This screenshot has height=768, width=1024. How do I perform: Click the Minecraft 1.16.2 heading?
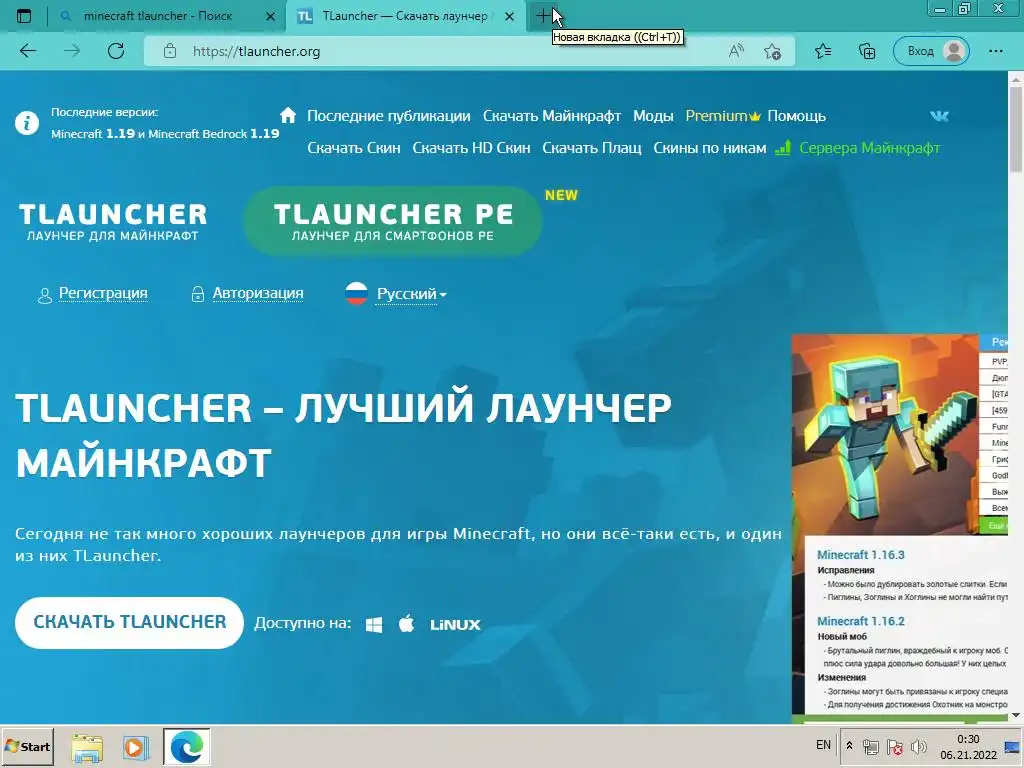click(861, 621)
